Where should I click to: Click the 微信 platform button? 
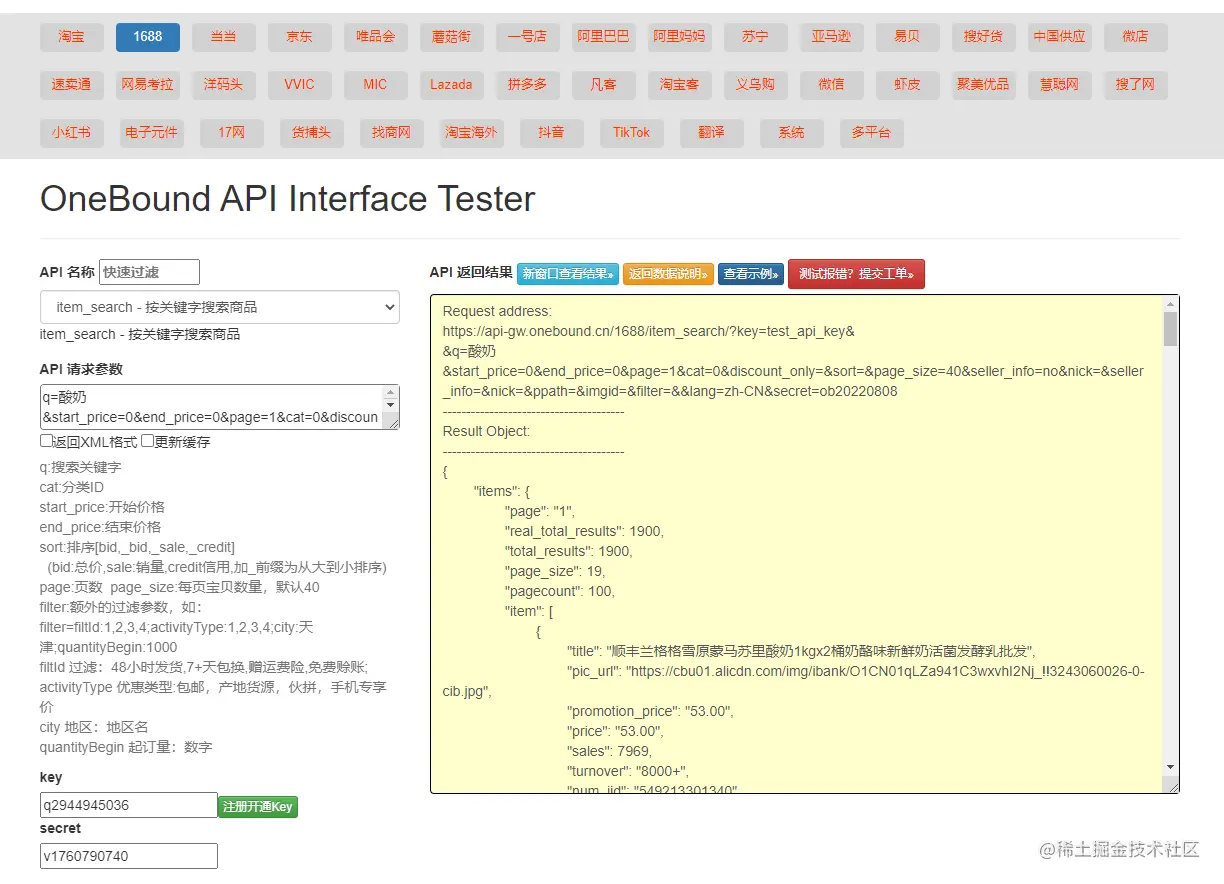(x=832, y=85)
